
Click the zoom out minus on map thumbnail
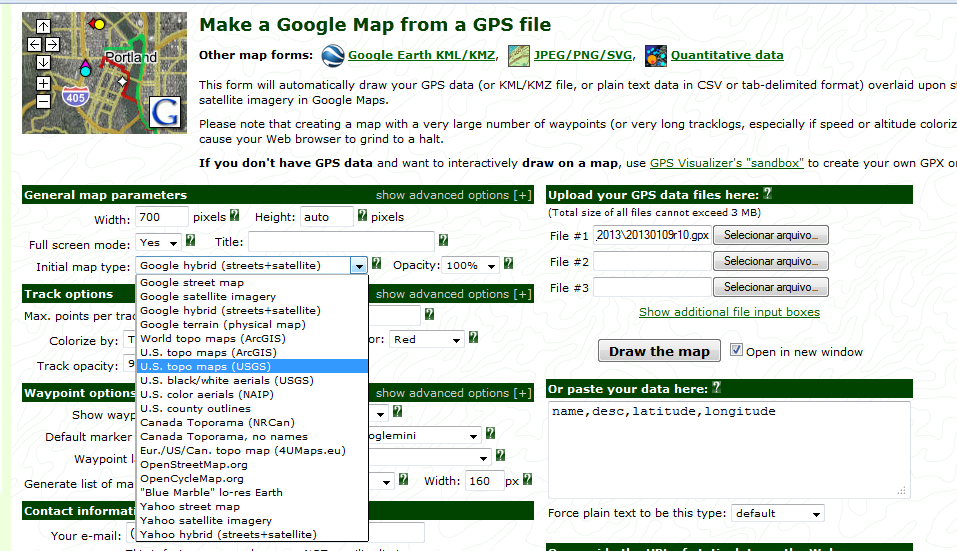tap(43, 101)
